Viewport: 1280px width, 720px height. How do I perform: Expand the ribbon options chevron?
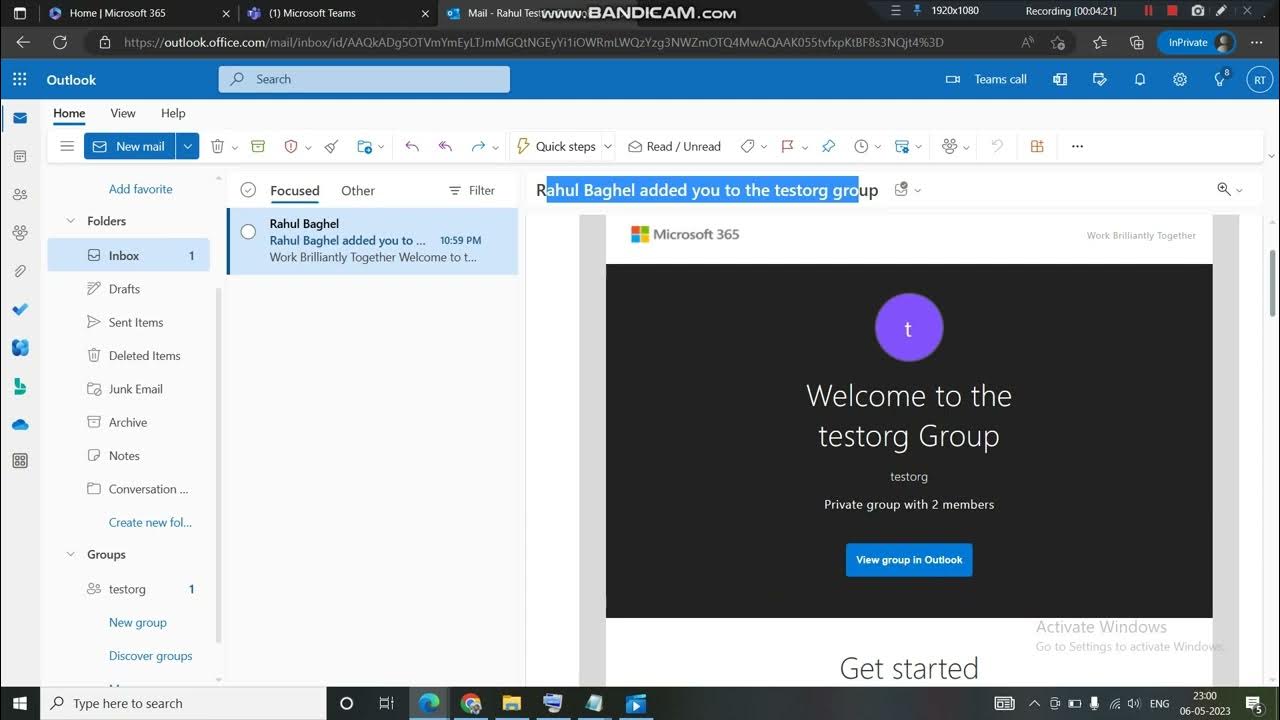point(1271,156)
